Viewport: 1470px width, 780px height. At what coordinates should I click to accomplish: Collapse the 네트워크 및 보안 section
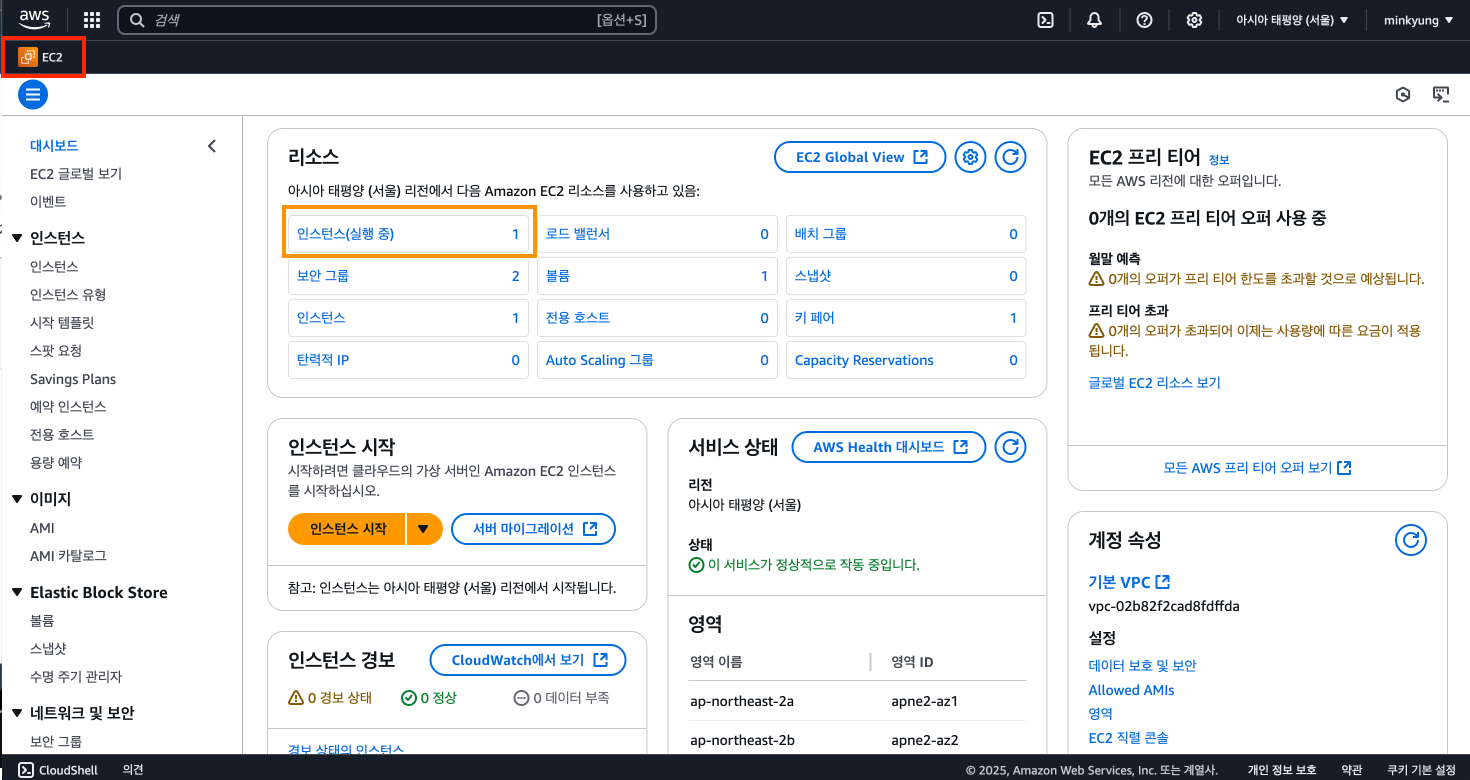coord(17,713)
